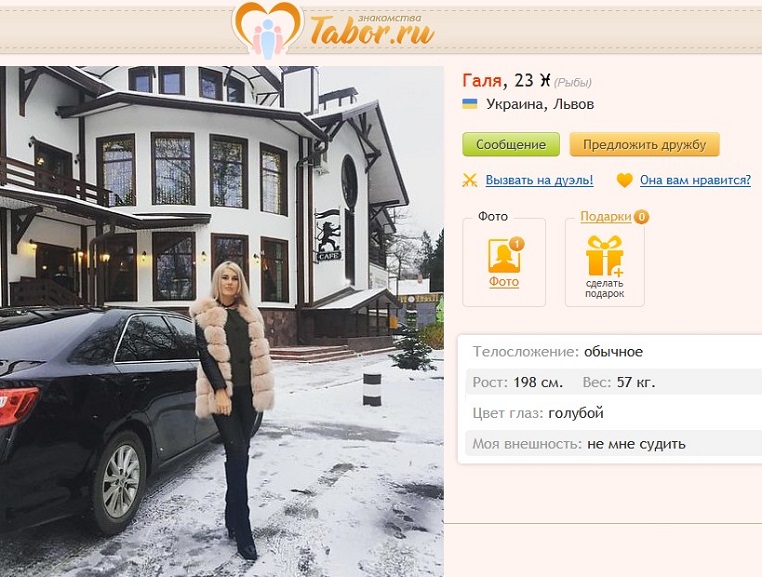Send a message with Сообщение button
762x577 pixels.
[x=511, y=144]
